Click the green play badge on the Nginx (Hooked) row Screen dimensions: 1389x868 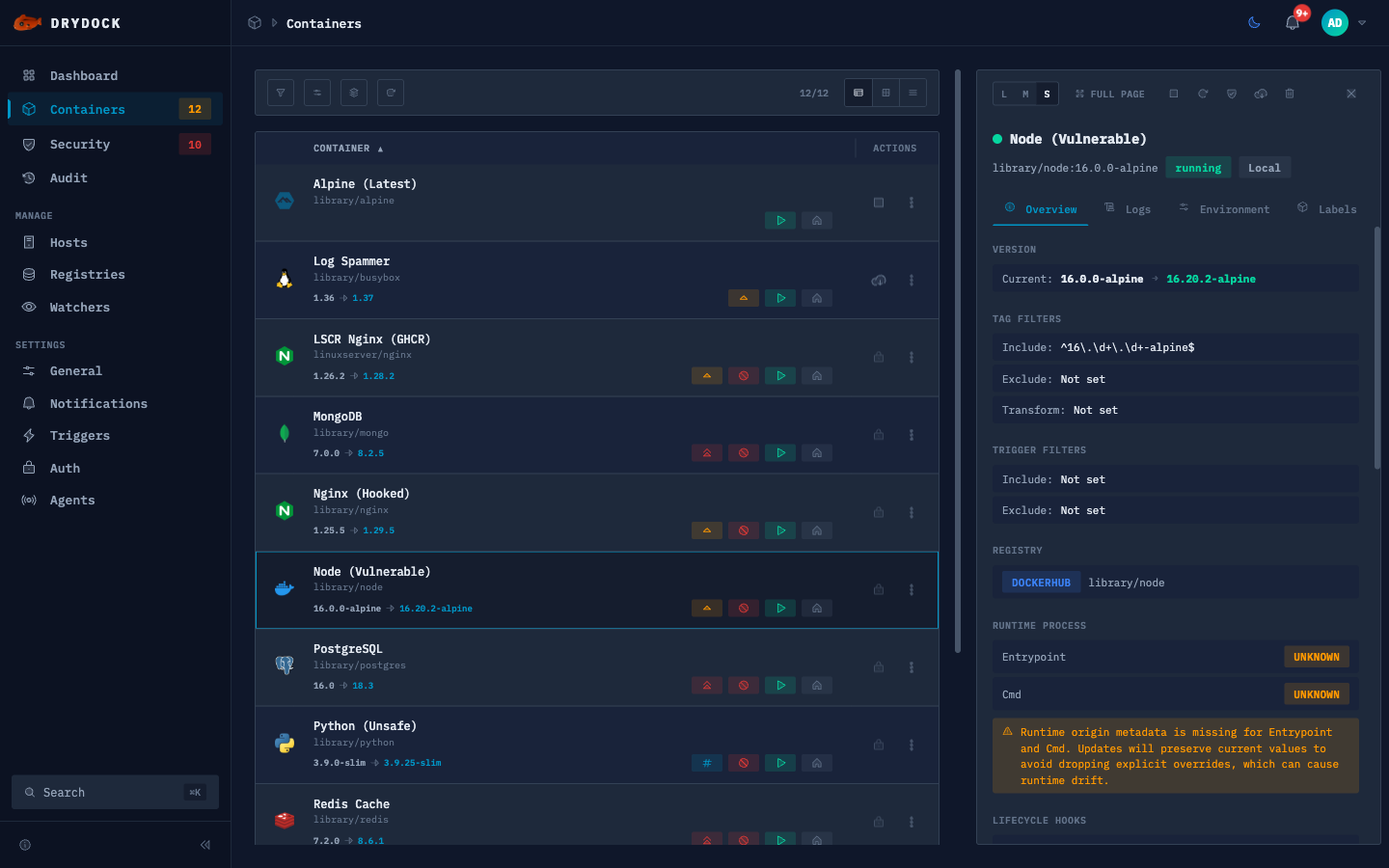point(780,530)
